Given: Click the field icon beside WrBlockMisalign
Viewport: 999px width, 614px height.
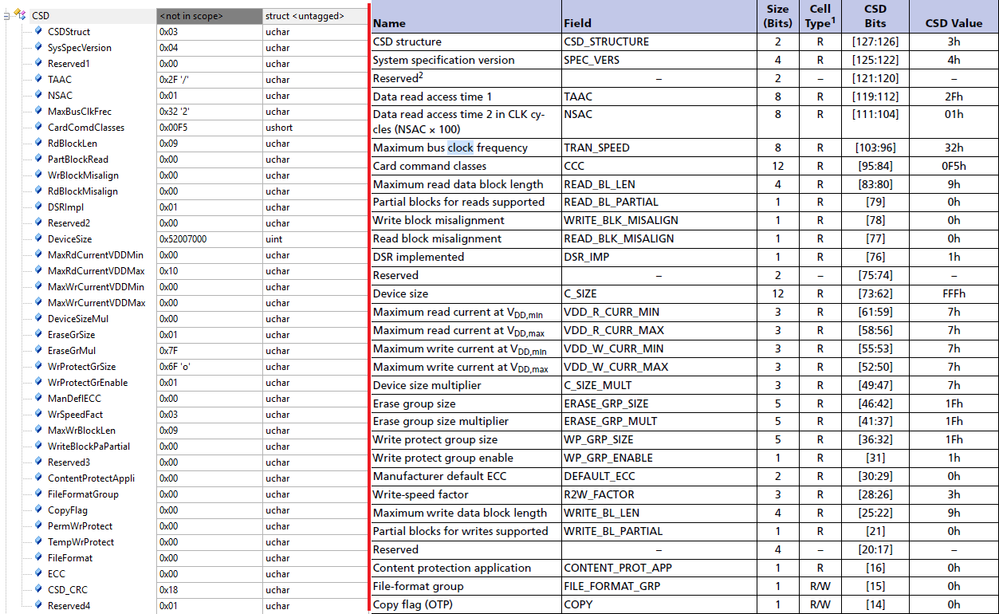Looking at the screenshot, I should [x=38, y=175].
